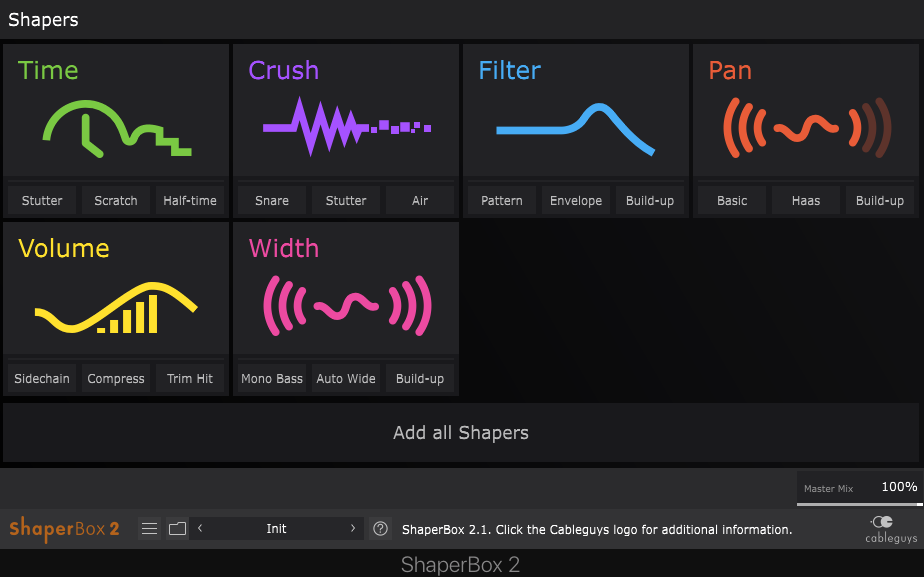Click the ShaperBox 2 logo

pos(64,528)
